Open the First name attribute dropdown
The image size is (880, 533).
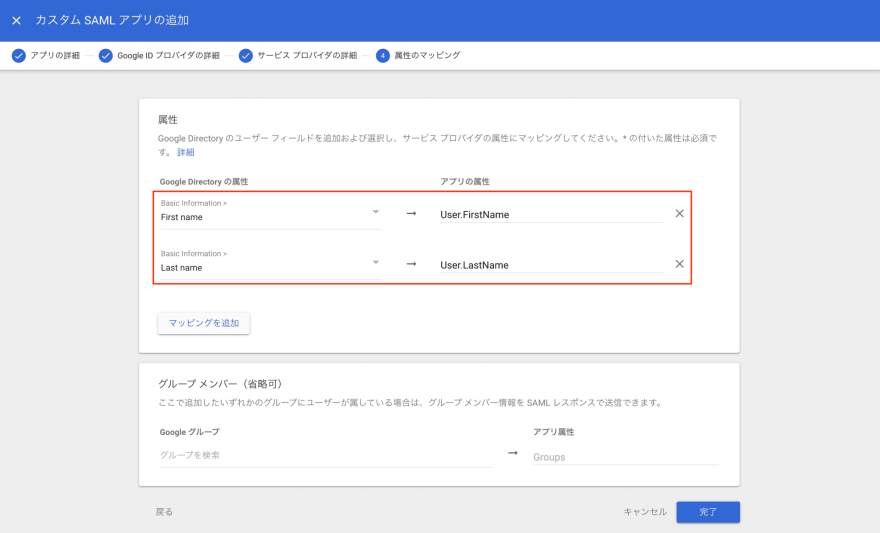pyautogui.click(x=271, y=212)
